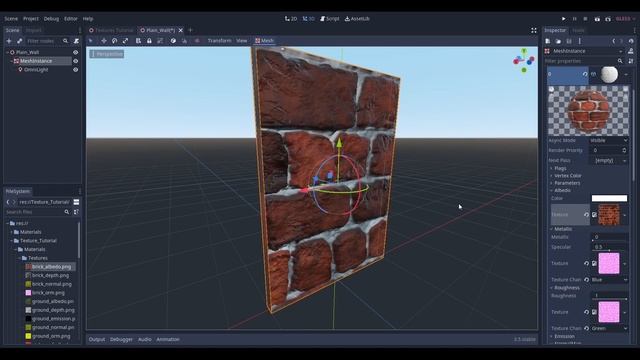
Task: Open the Help menu
Action: (x=88, y=19)
